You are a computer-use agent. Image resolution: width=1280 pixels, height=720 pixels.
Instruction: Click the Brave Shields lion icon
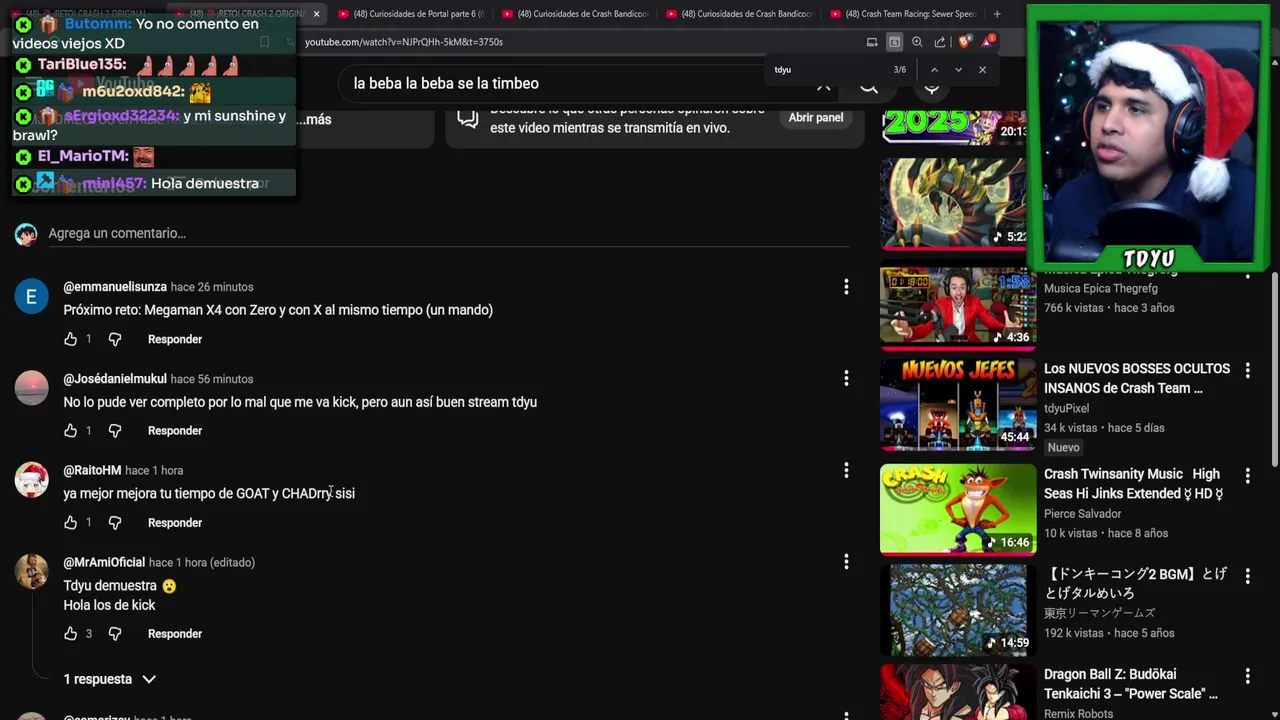coord(964,42)
